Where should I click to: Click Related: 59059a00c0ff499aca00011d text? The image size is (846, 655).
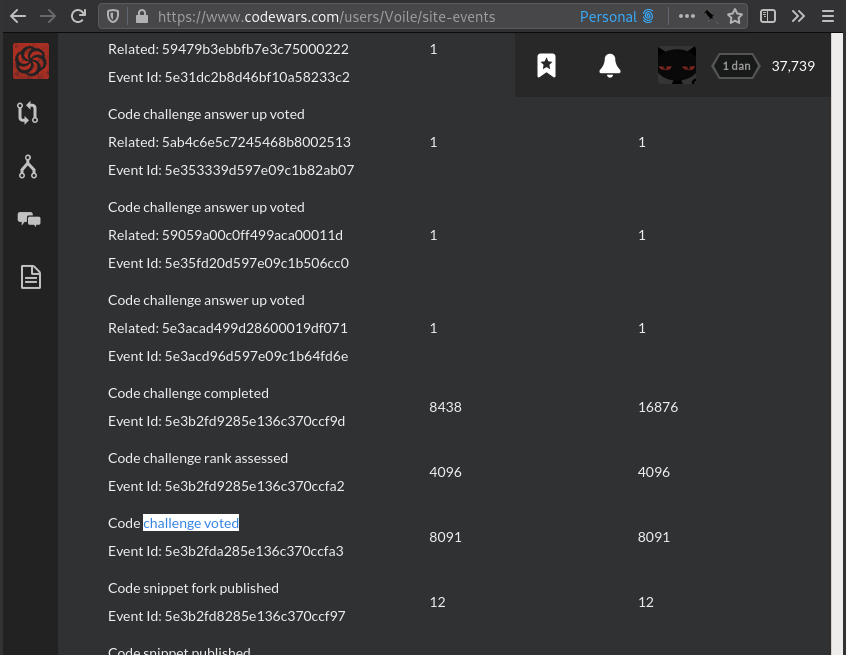pos(226,235)
